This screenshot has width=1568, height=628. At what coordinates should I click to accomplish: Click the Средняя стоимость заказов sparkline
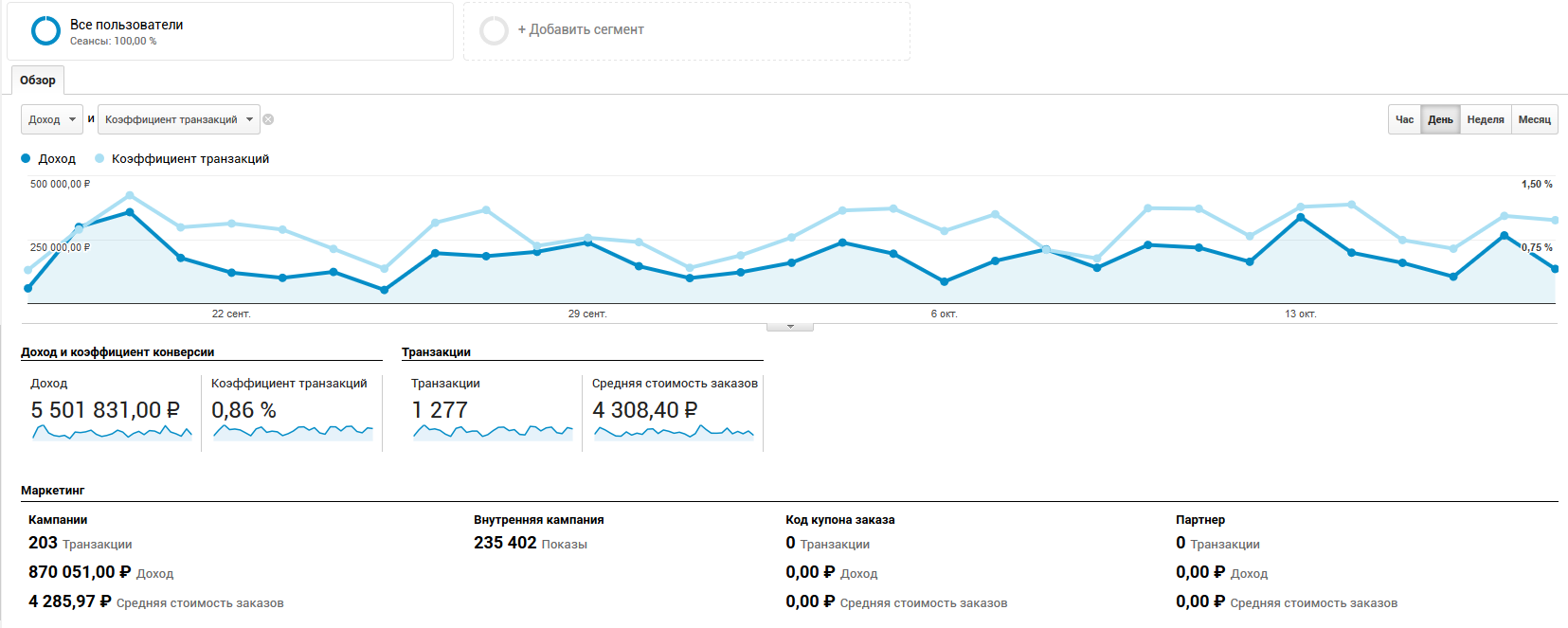[x=674, y=433]
